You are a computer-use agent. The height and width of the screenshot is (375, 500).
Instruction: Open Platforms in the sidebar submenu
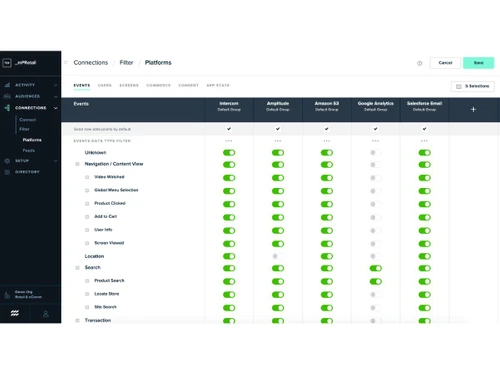[x=32, y=140]
